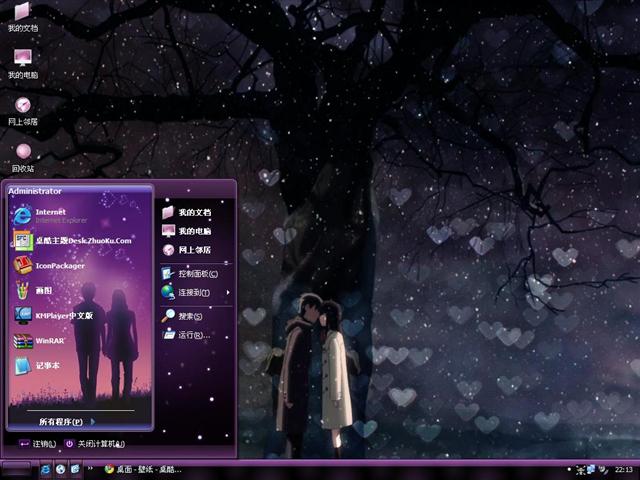This screenshot has height=480, width=640.
Task: Click the network tray icon
Action: click(x=591, y=470)
